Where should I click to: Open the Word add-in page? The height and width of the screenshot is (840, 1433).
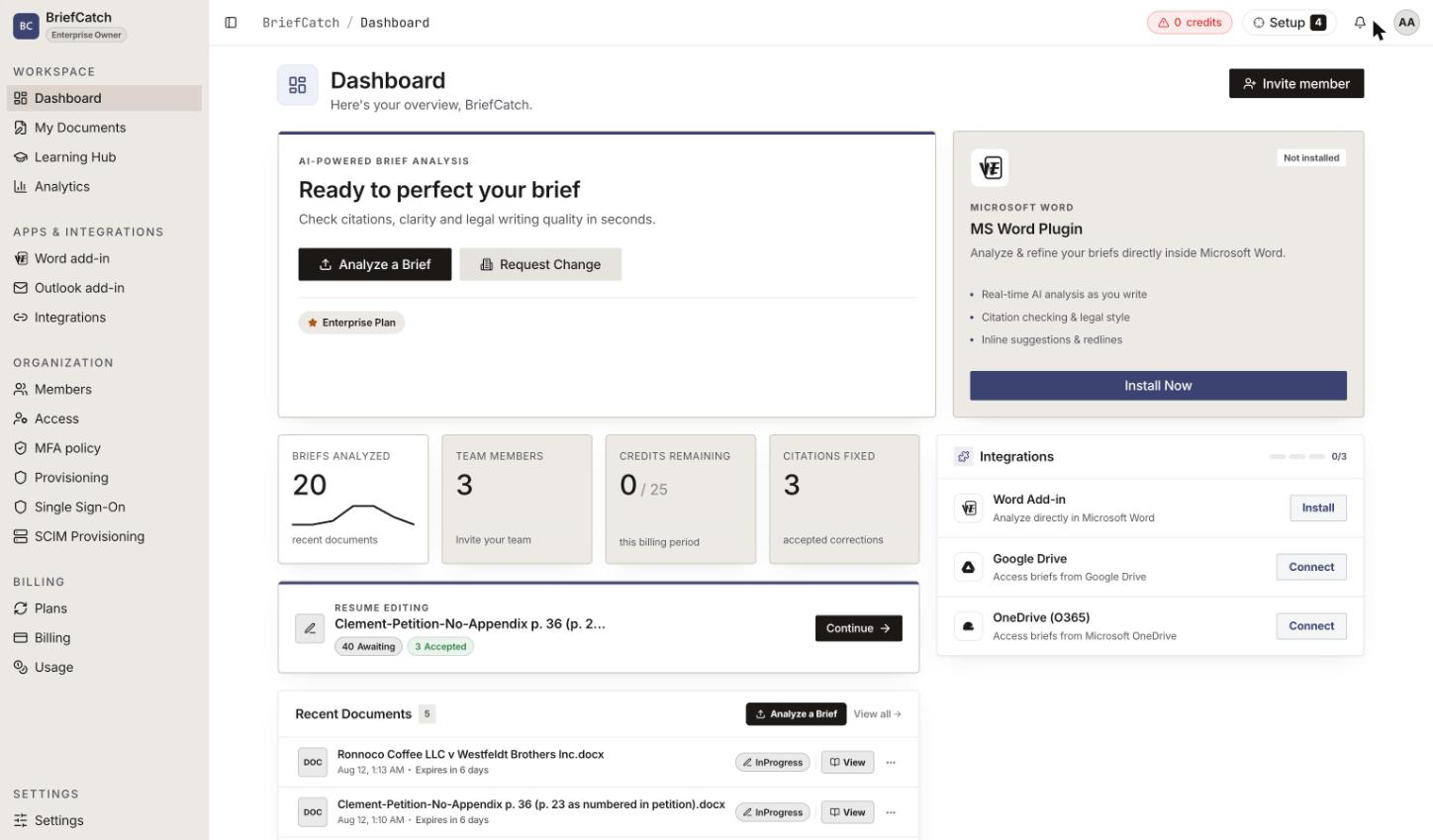click(104, 258)
